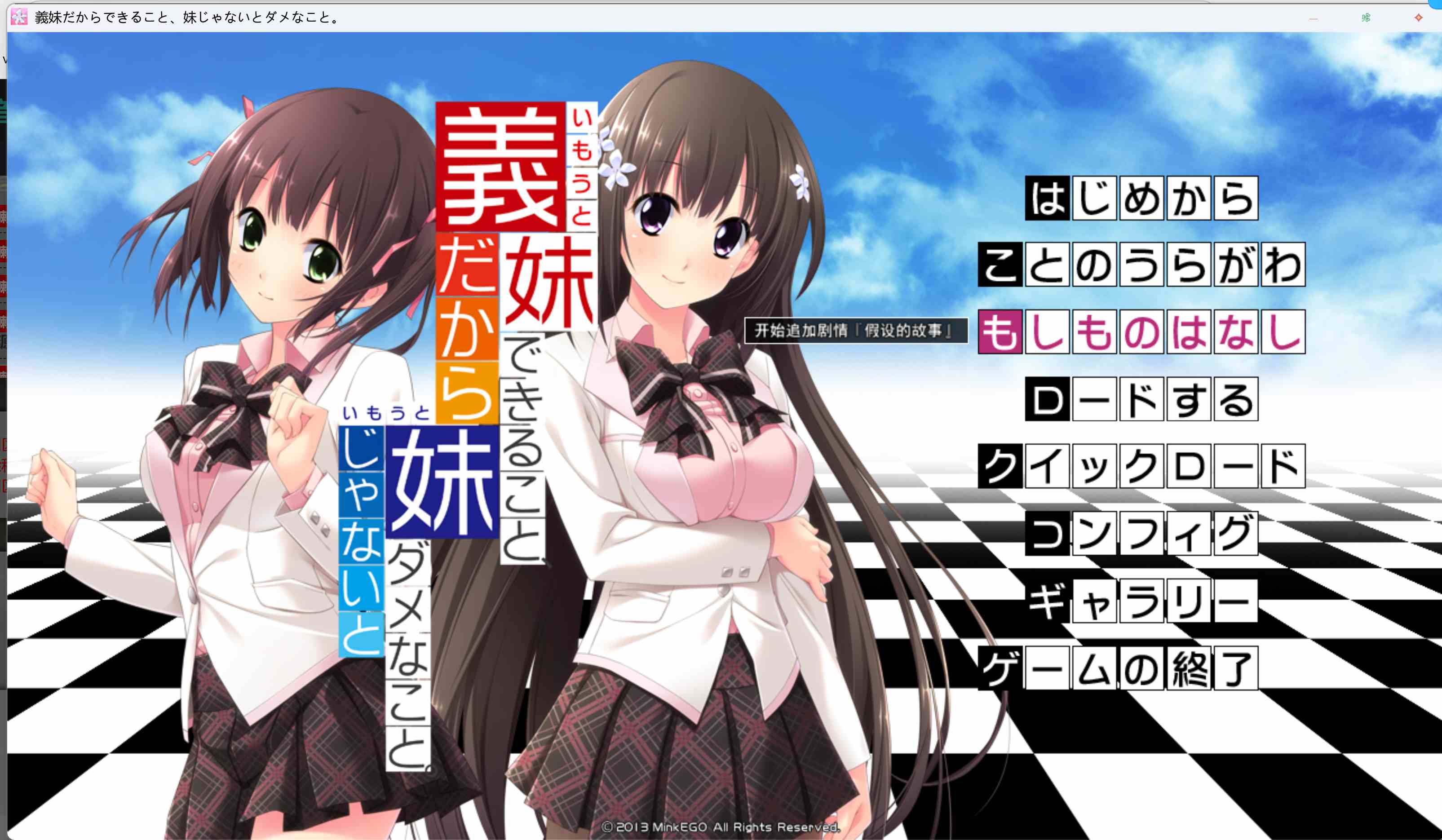Open the ロードする load screen

(1141, 399)
